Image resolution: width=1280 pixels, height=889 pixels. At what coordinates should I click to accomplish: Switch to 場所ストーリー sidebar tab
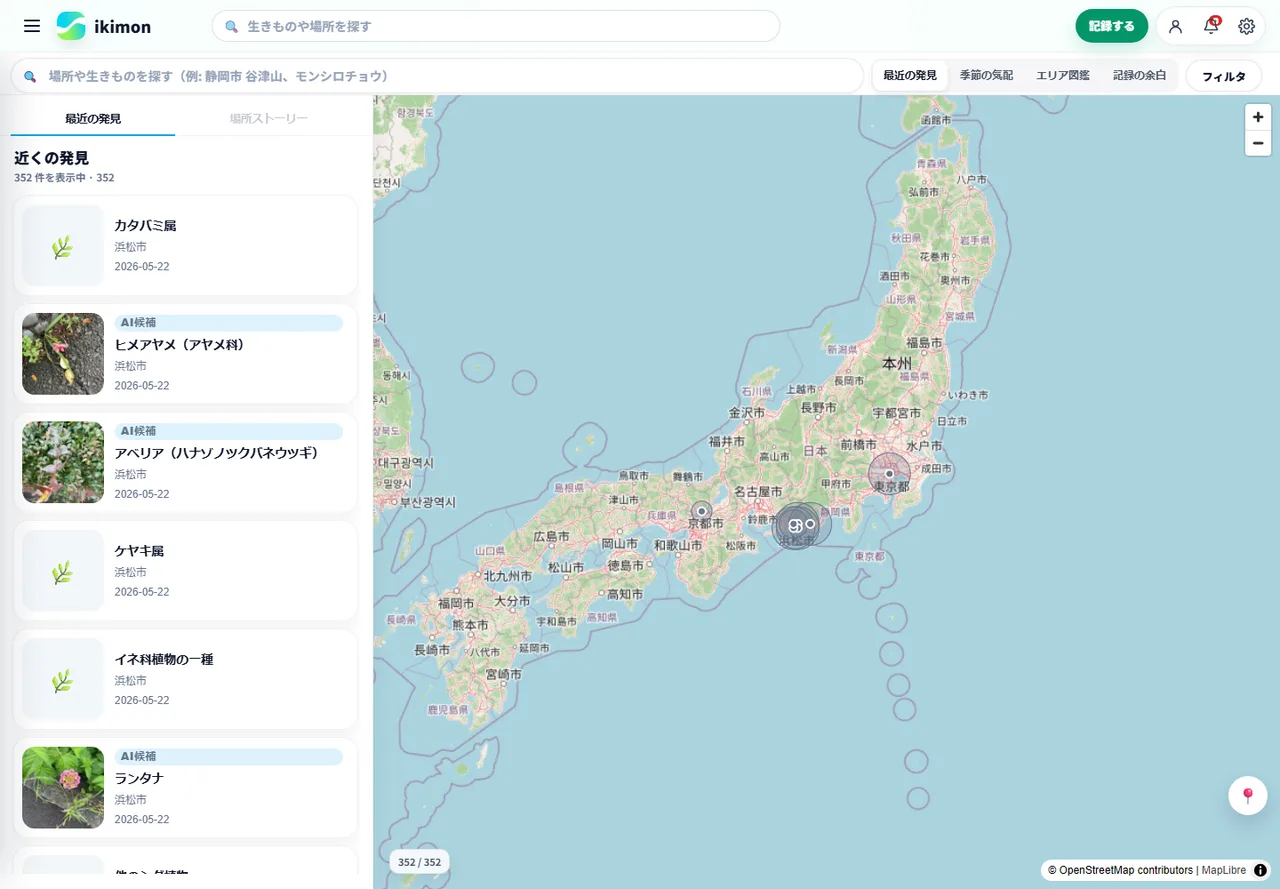click(x=269, y=118)
